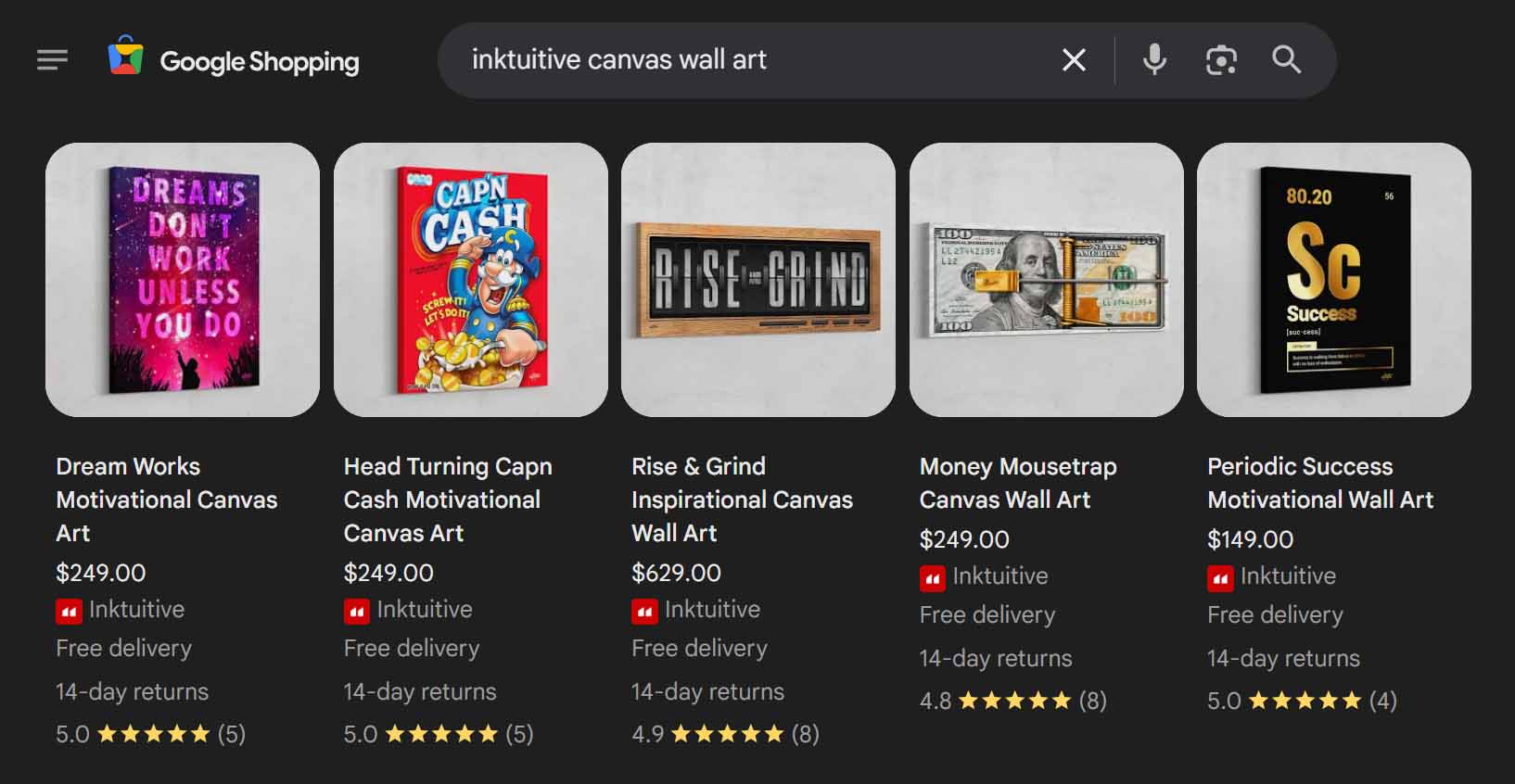This screenshot has height=784, width=1515.
Task: Click Inktuitive seller name under Rise & Grind
Action: click(x=712, y=610)
